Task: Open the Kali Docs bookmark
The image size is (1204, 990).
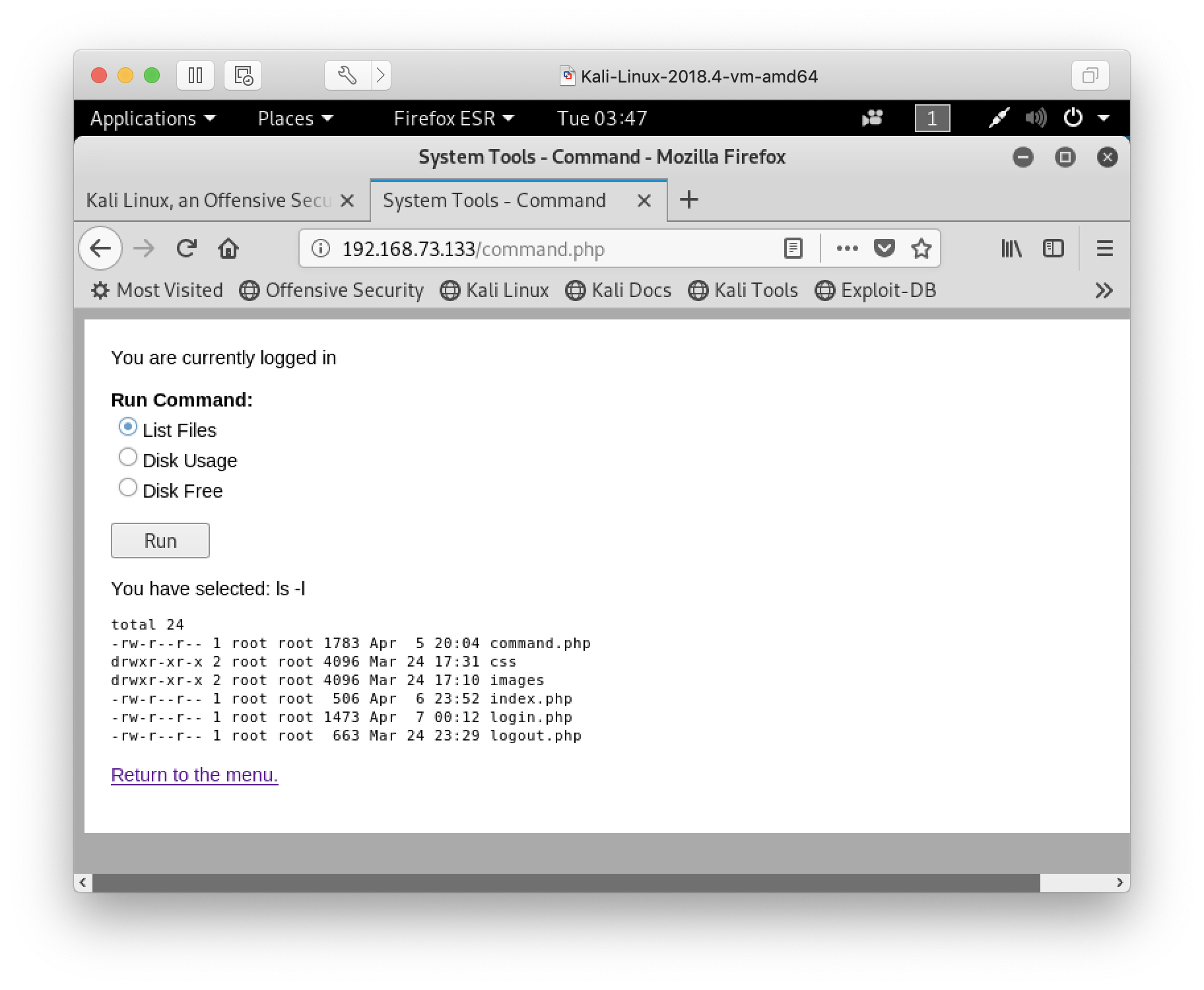Action: (x=619, y=290)
